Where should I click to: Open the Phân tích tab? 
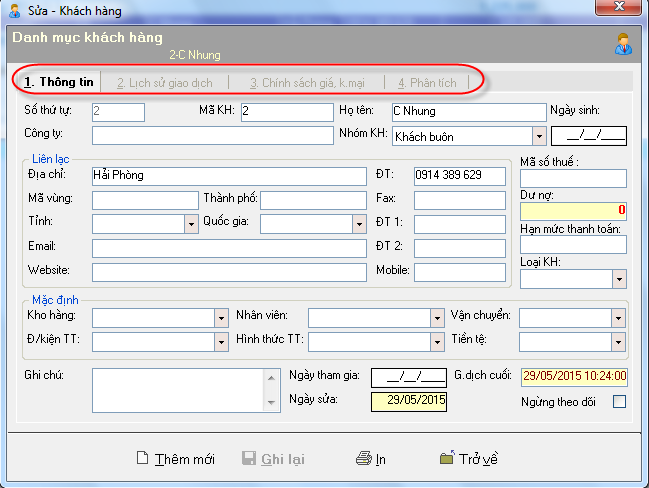coord(426,83)
